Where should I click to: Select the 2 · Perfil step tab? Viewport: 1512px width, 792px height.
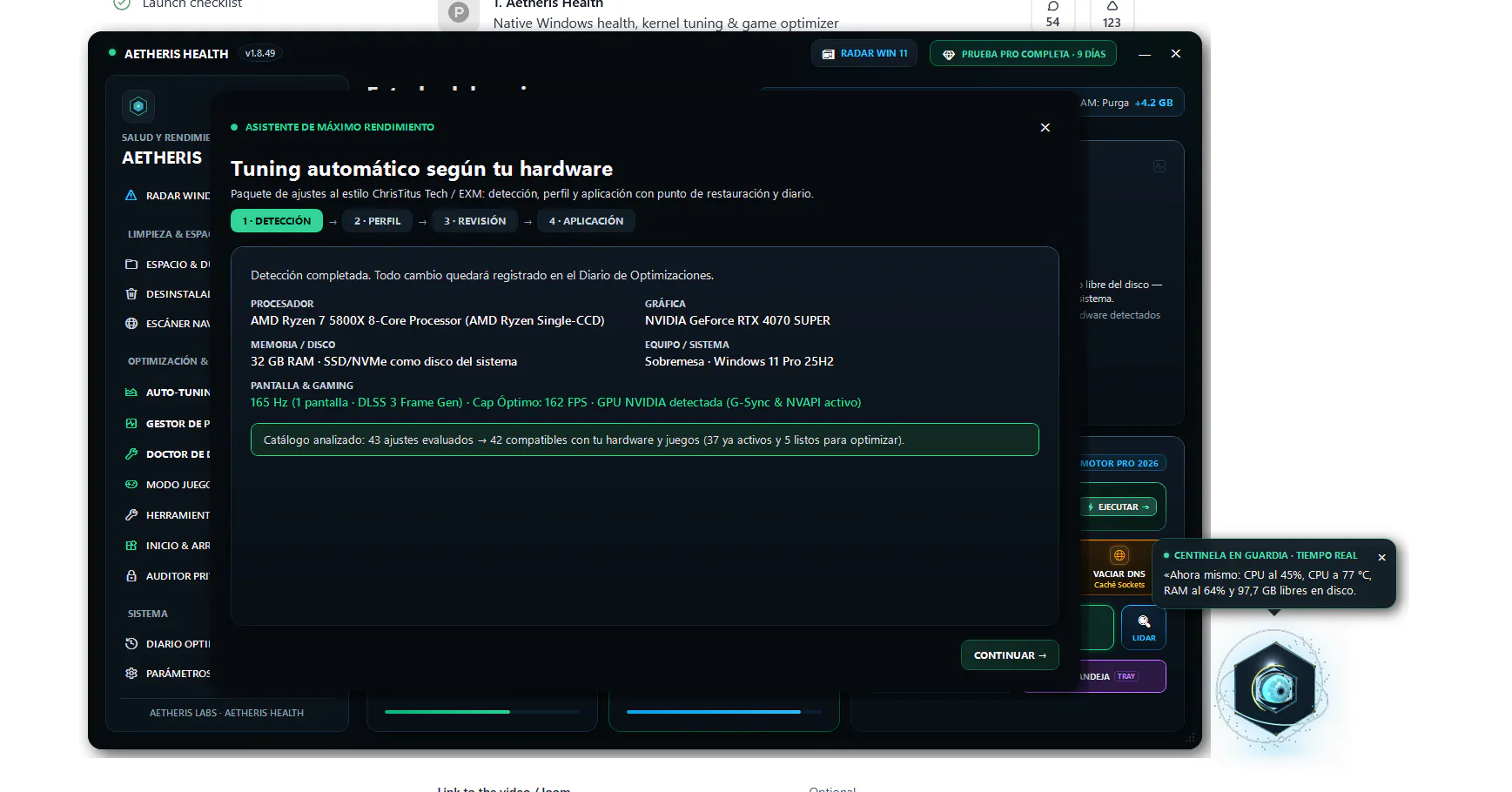tap(378, 221)
